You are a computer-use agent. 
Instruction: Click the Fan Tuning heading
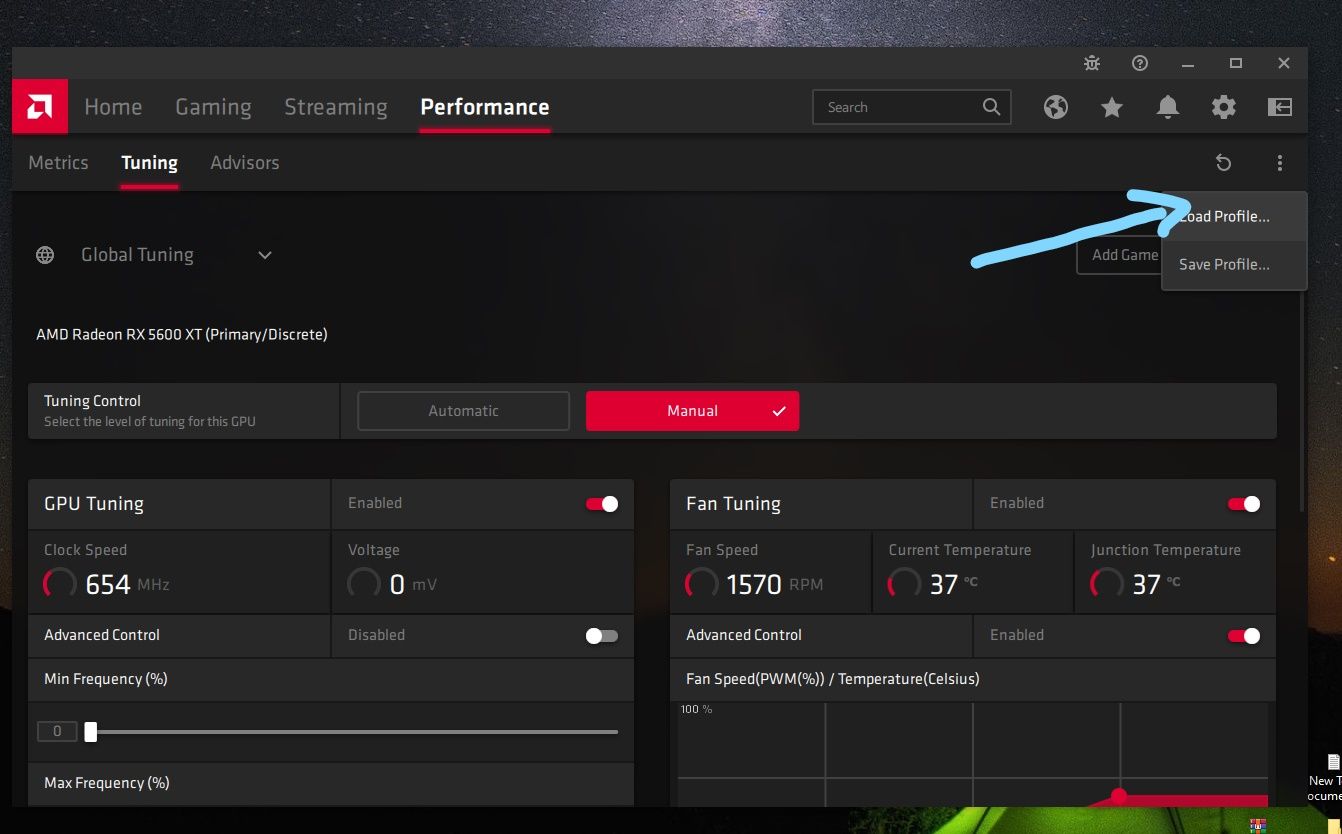point(733,504)
